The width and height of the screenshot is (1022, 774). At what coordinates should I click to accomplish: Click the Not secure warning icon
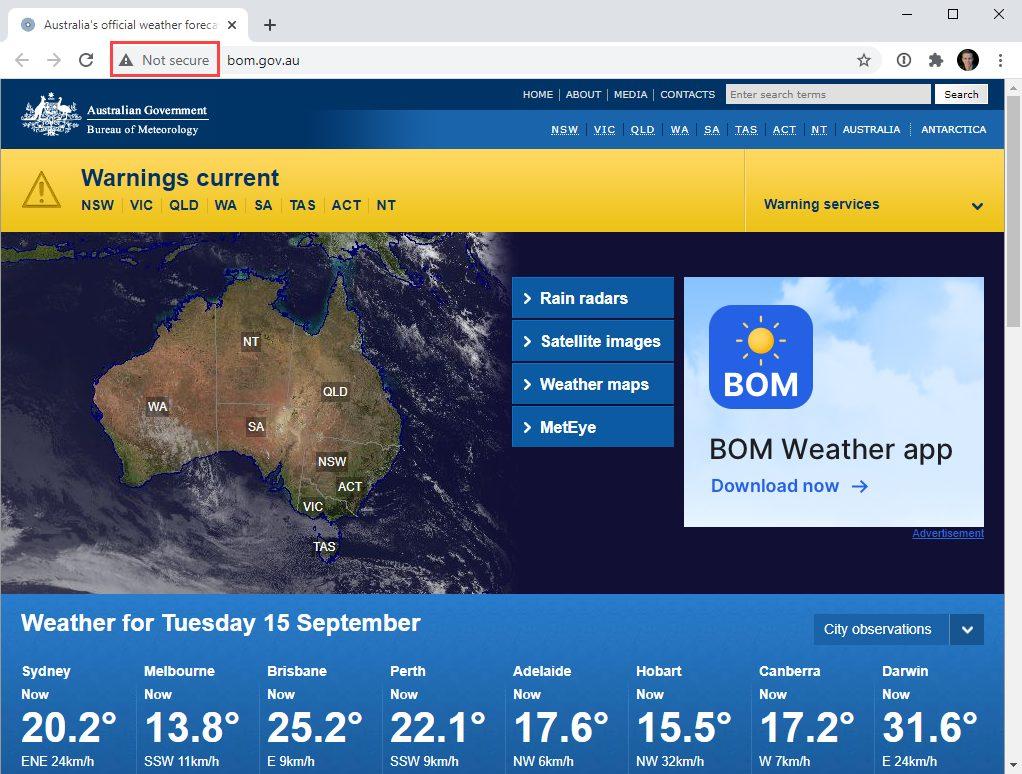pyautogui.click(x=126, y=60)
